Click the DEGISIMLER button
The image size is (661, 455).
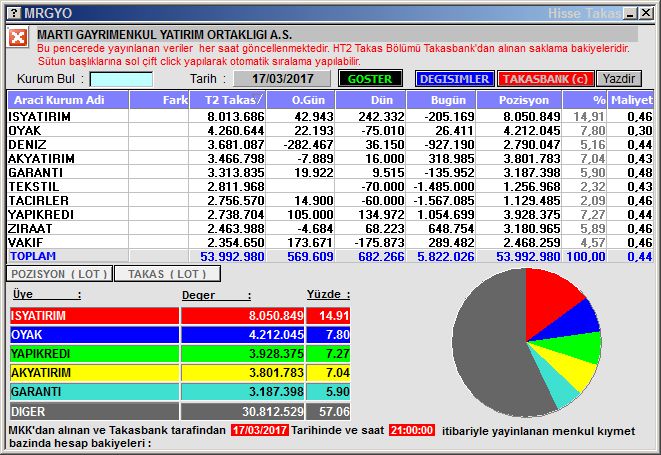tap(454, 79)
